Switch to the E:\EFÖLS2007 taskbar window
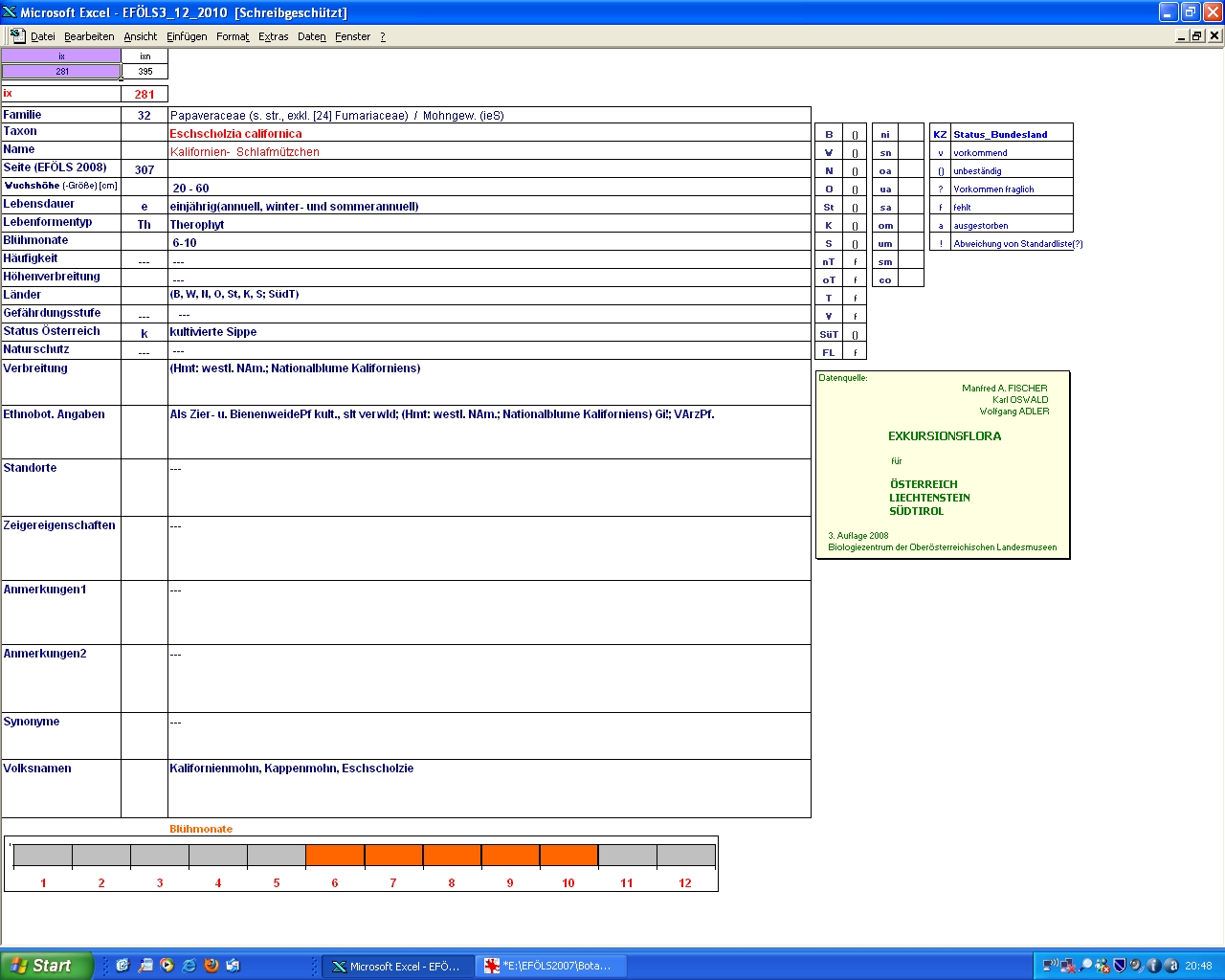Image resolution: width=1225 pixels, height=980 pixels. pyautogui.click(x=551, y=966)
